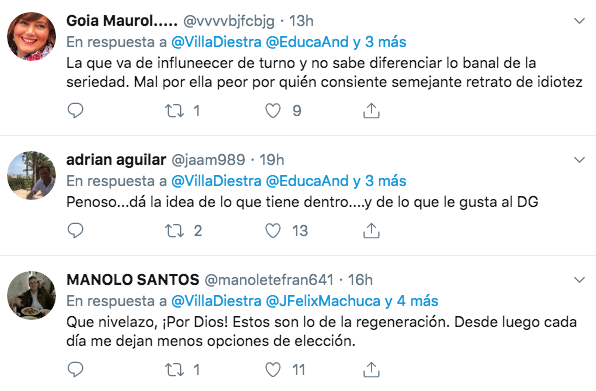Open MANOLO SANTOS's profile avatar
This screenshot has height=391, width=596.
[x=32, y=296]
